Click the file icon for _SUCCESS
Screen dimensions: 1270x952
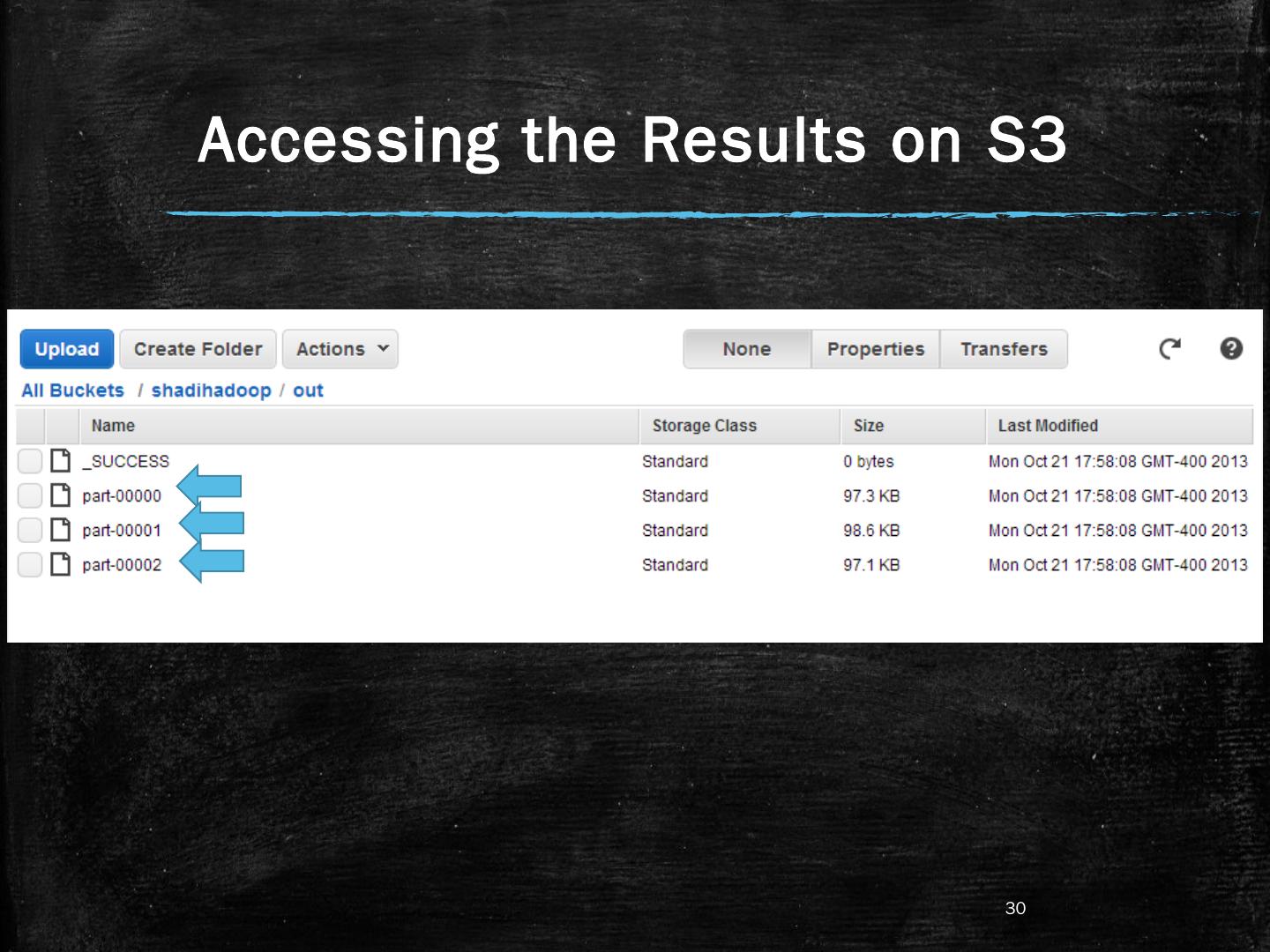(60, 461)
